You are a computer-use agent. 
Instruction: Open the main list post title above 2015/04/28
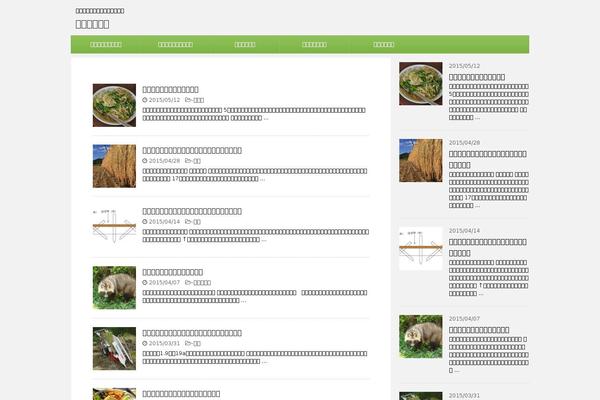[192, 150]
